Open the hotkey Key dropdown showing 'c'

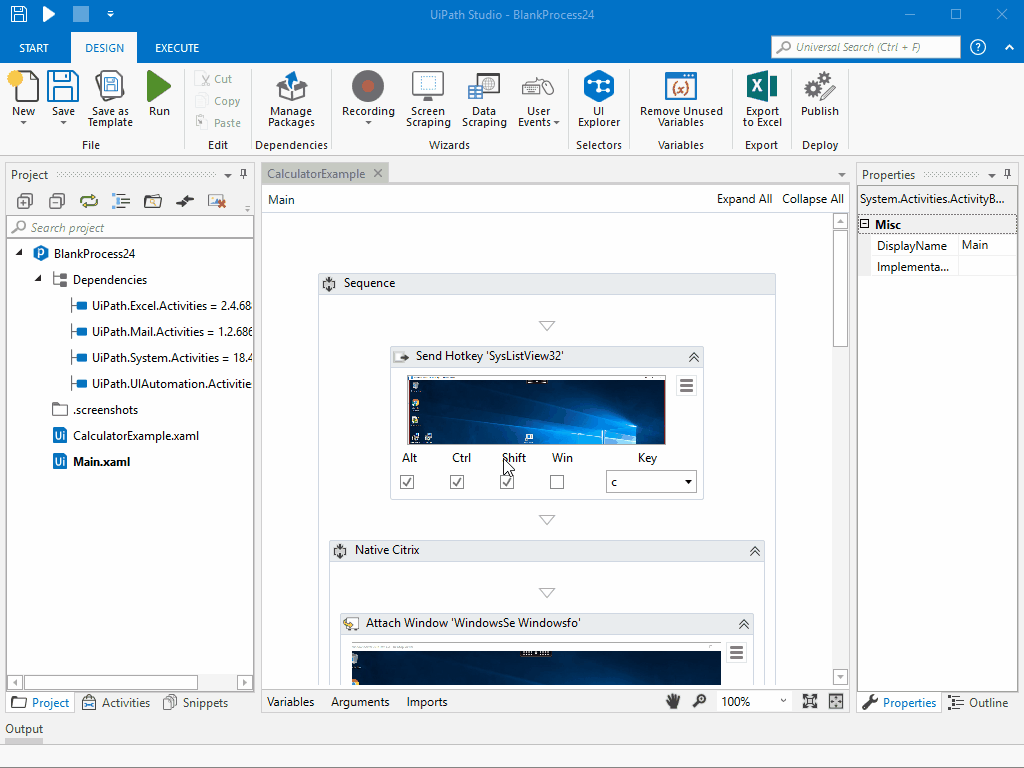pos(688,481)
